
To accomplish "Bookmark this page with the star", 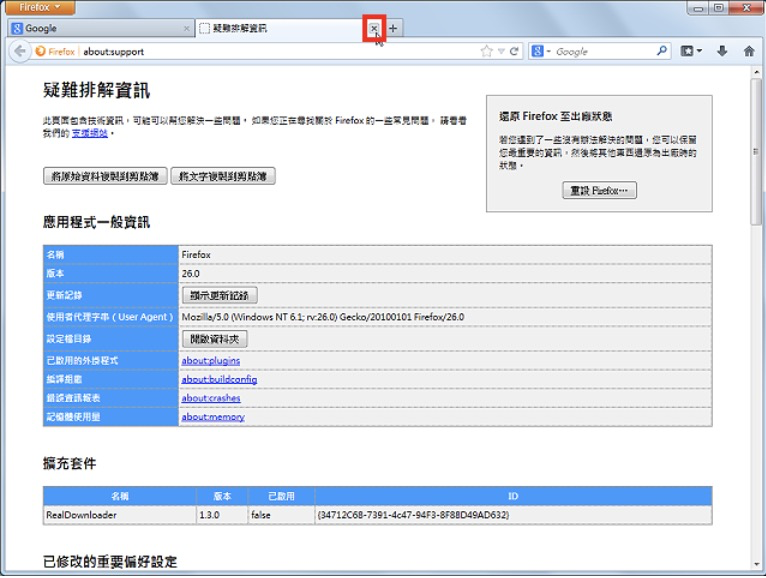I will pyautogui.click(x=487, y=51).
